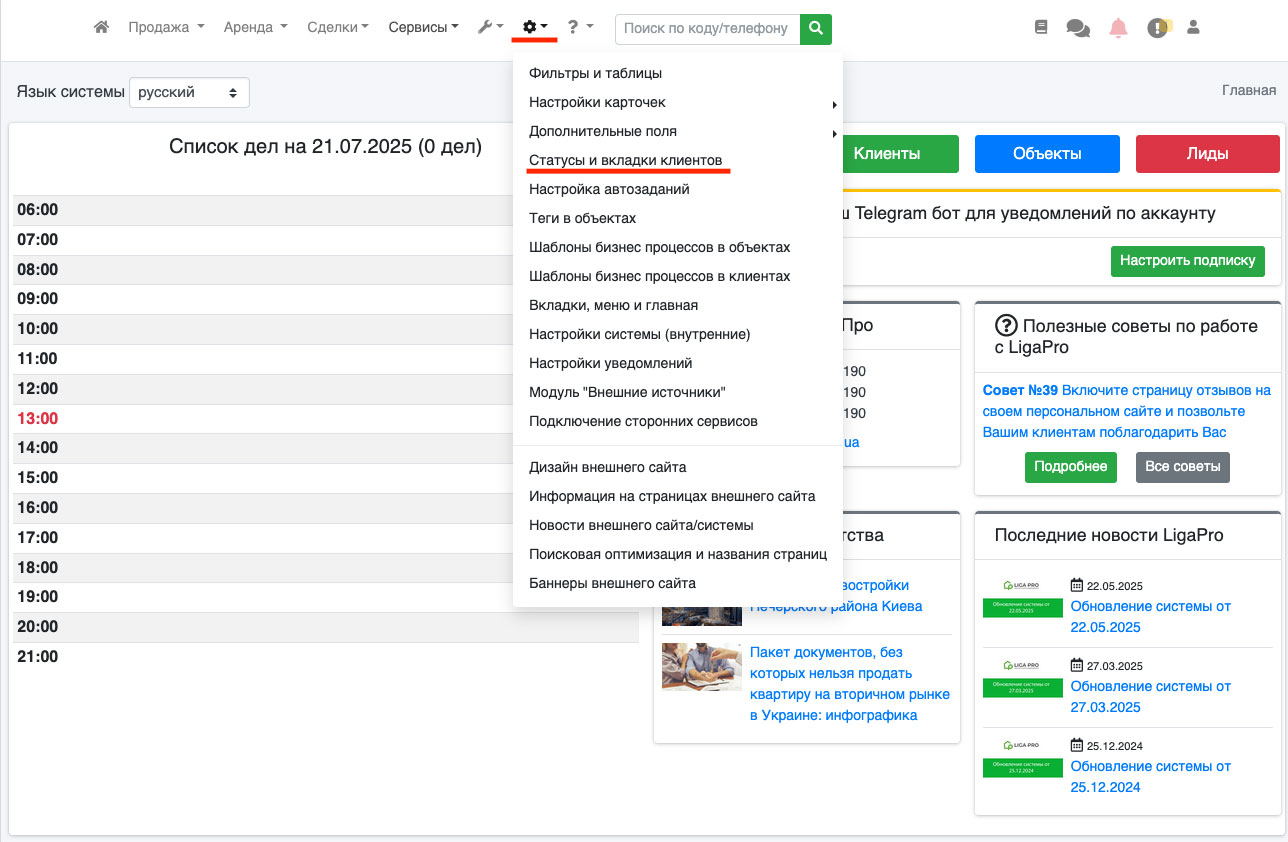Click the notification bell icon
Image resolution: width=1288 pixels, height=842 pixels.
click(x=1118, y=28)
